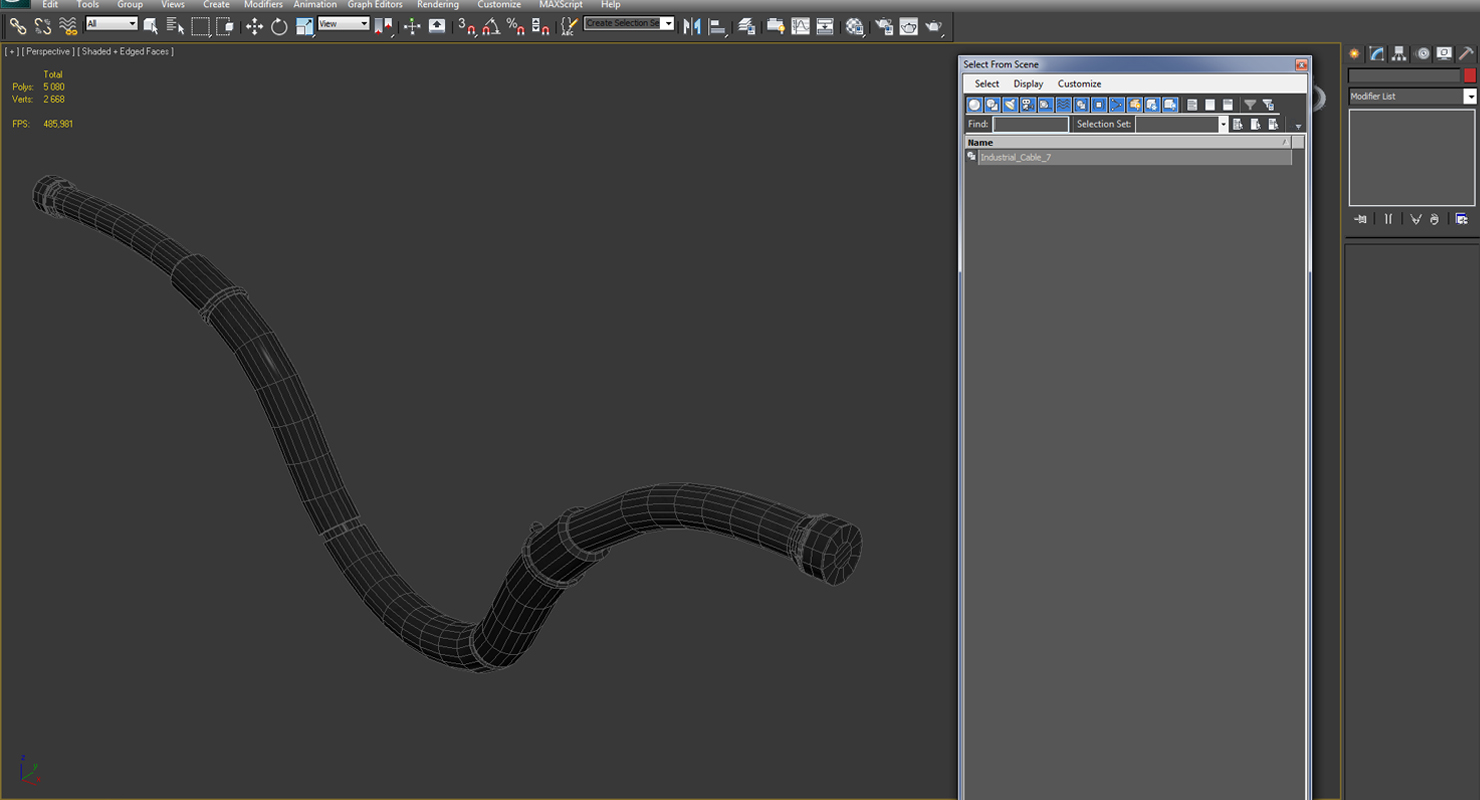Click the Find input field

[x=1030, y=124]
